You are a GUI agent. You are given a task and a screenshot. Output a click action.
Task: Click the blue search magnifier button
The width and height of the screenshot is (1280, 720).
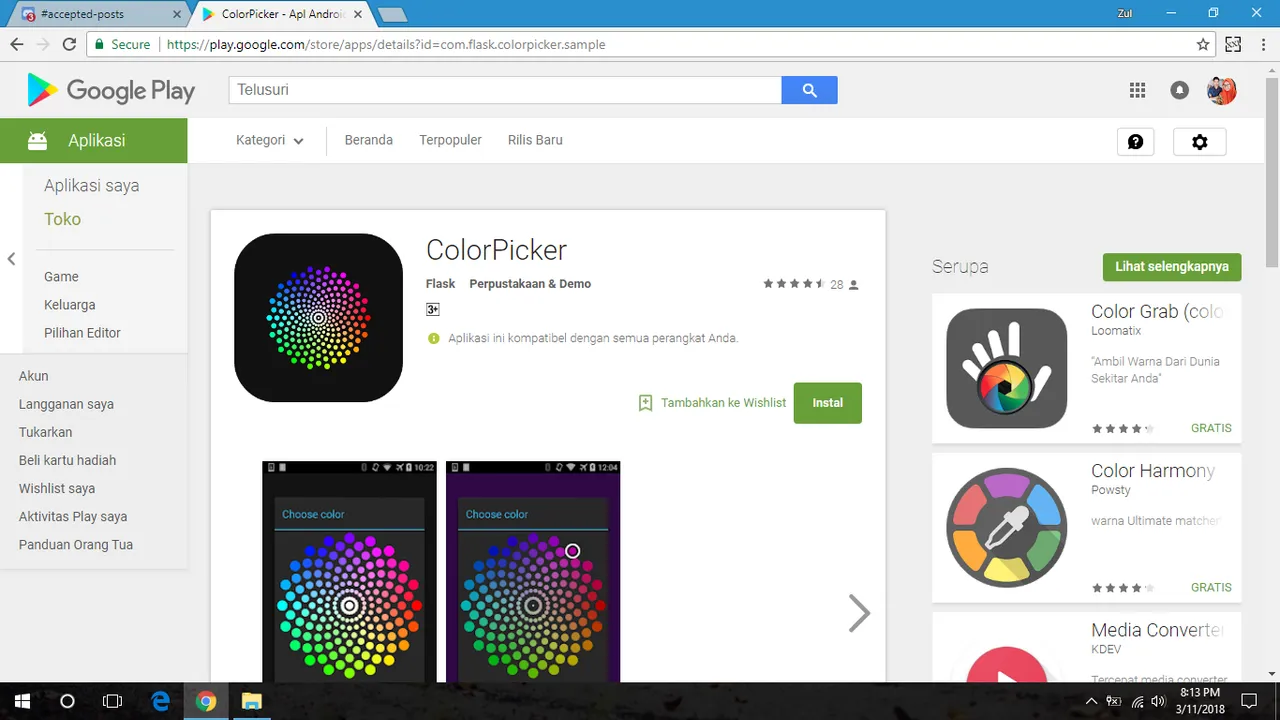(809, 90)
